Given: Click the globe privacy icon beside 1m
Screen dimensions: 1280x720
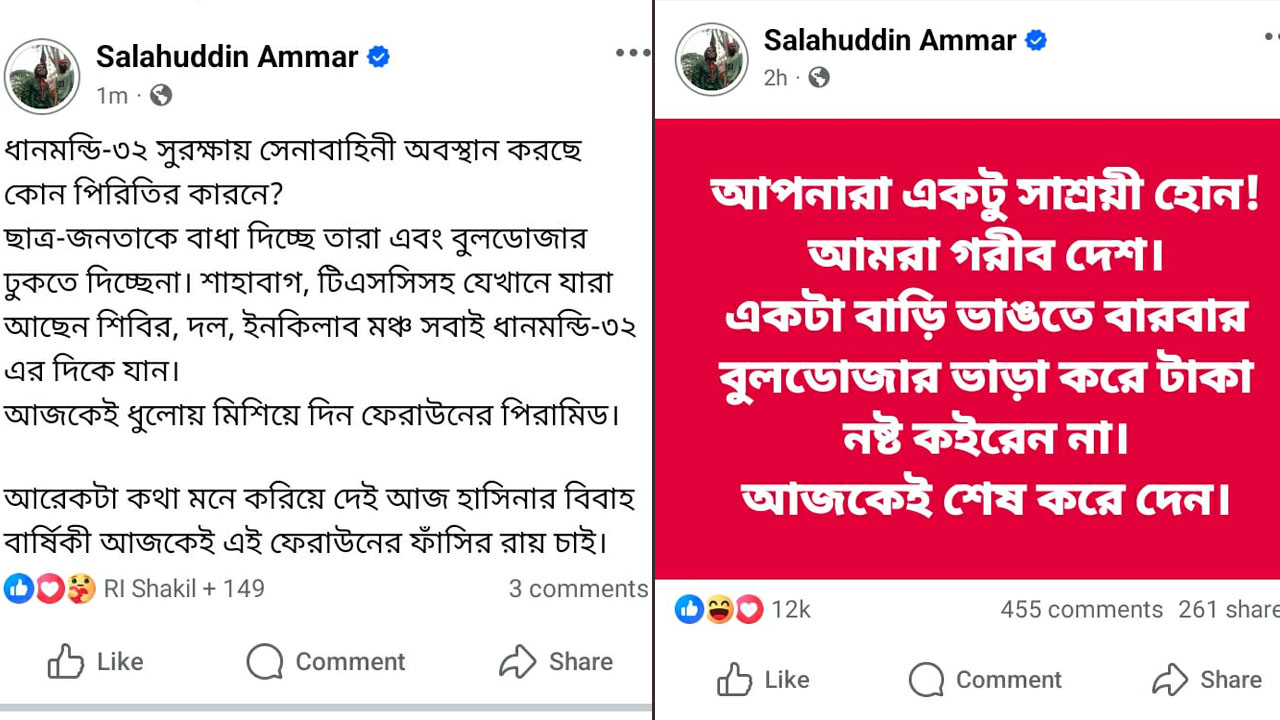Looking at the screenshot, I should point(161,95).
